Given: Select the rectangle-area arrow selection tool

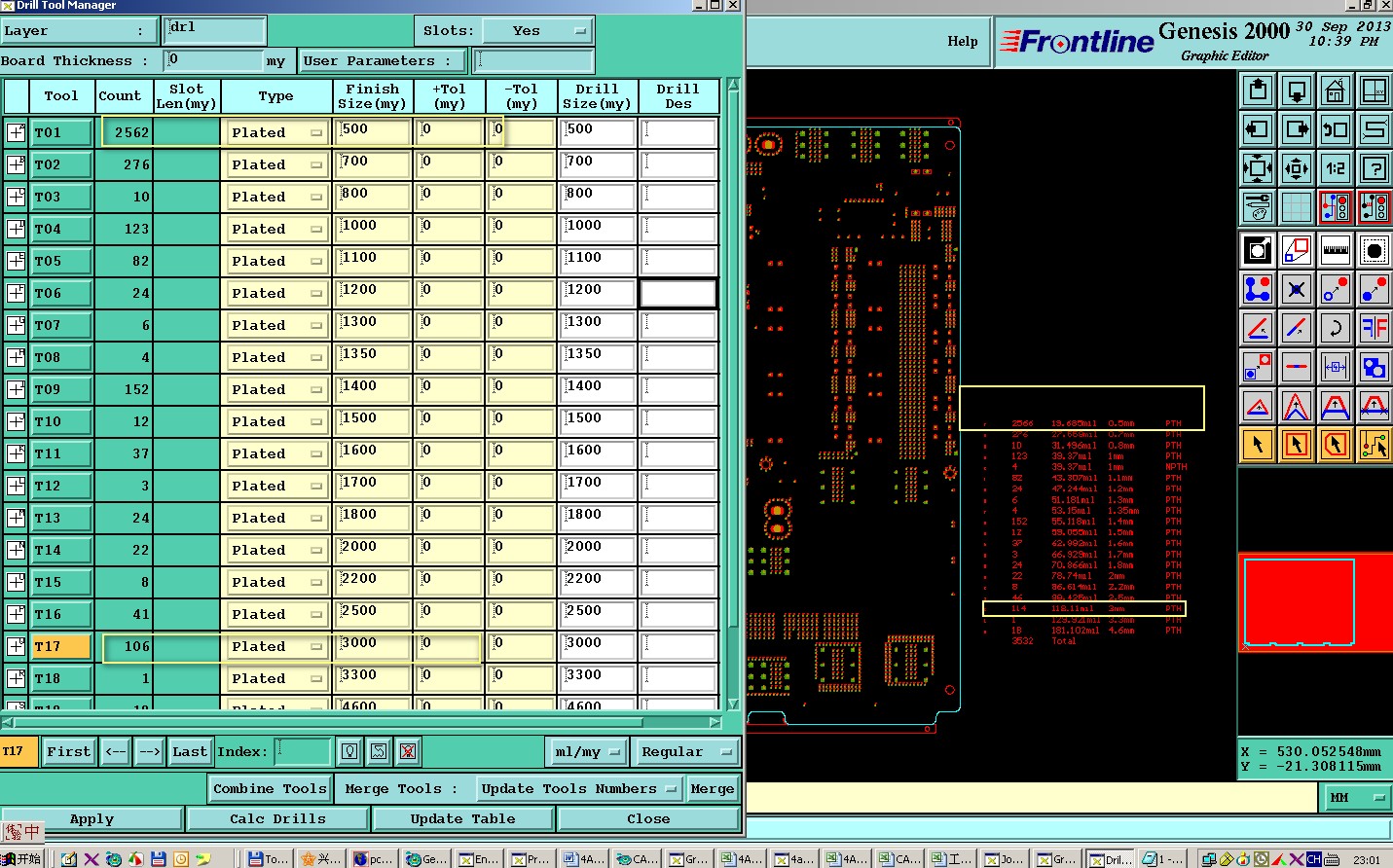Looking at the screenshot, I should 1297,445.
